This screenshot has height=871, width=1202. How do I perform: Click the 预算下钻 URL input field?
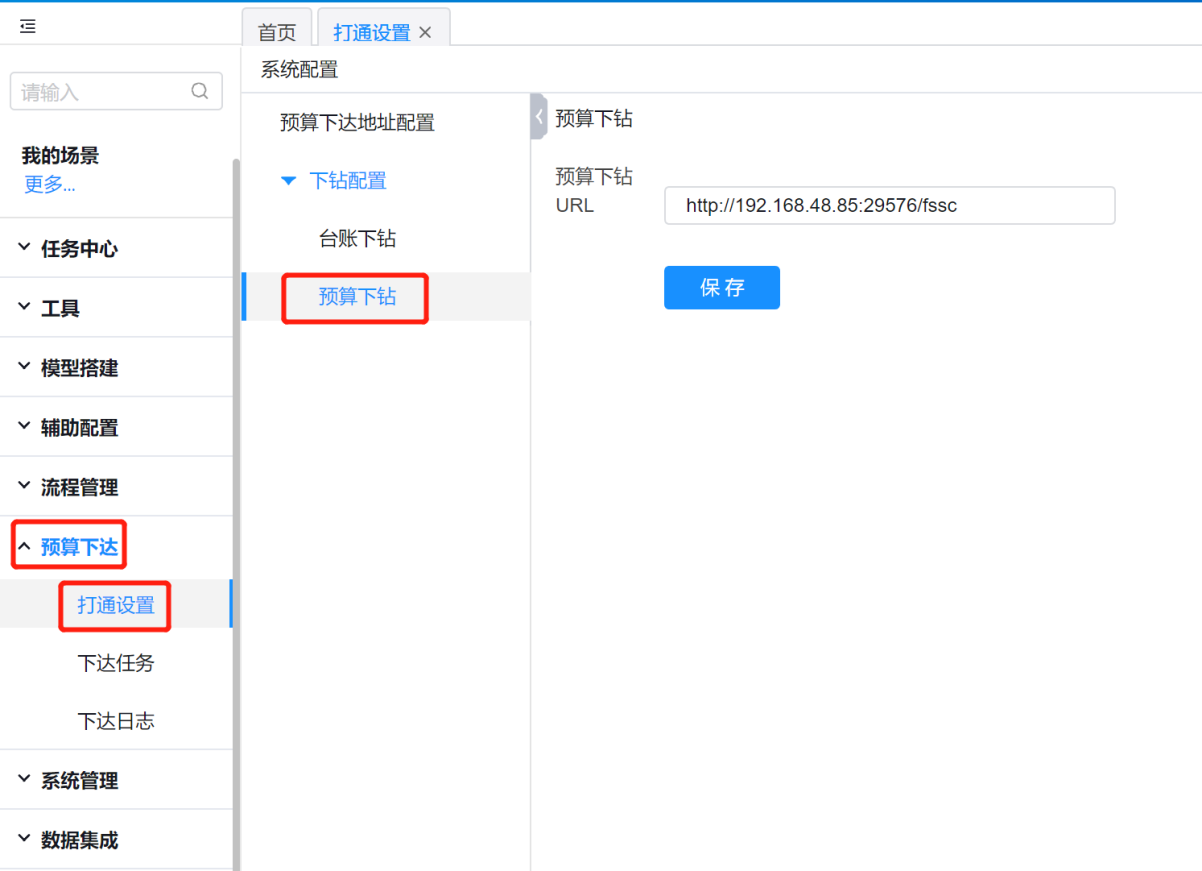889,206
